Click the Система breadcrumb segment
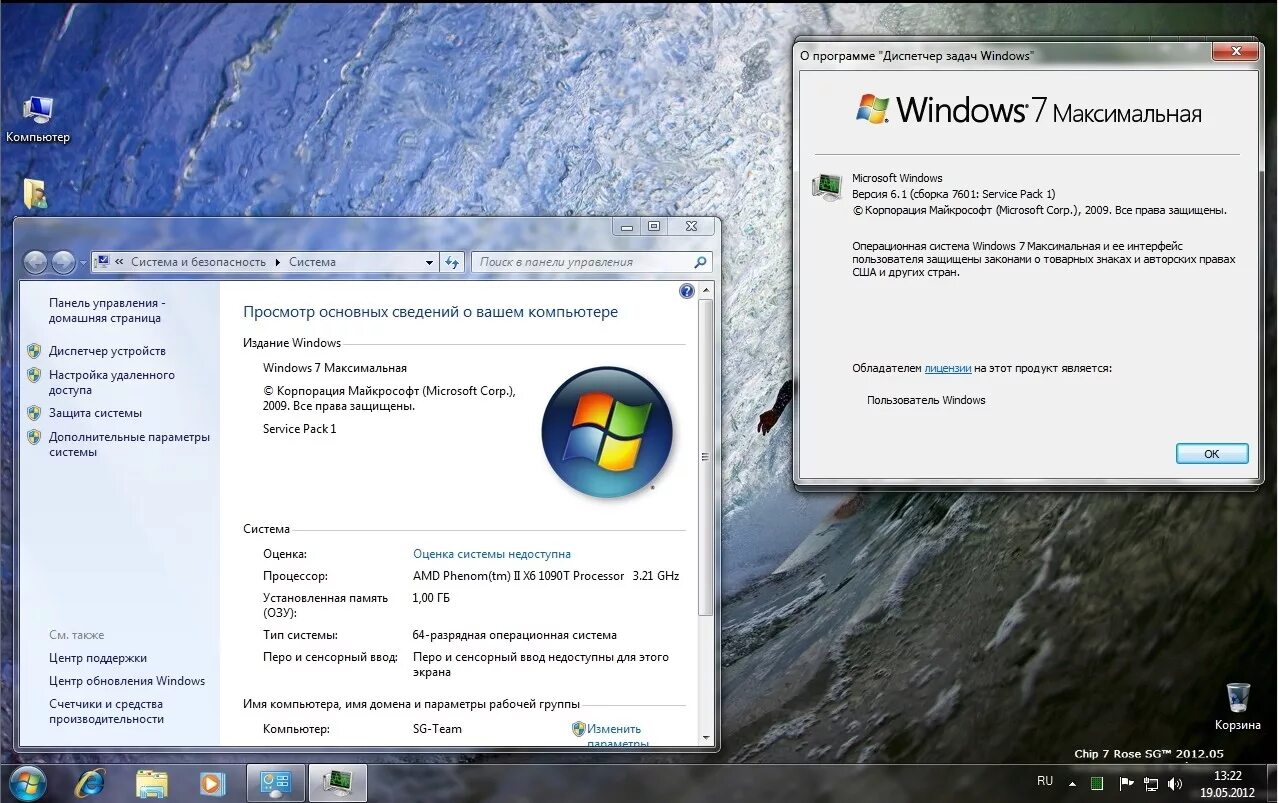 click(312, 262)
